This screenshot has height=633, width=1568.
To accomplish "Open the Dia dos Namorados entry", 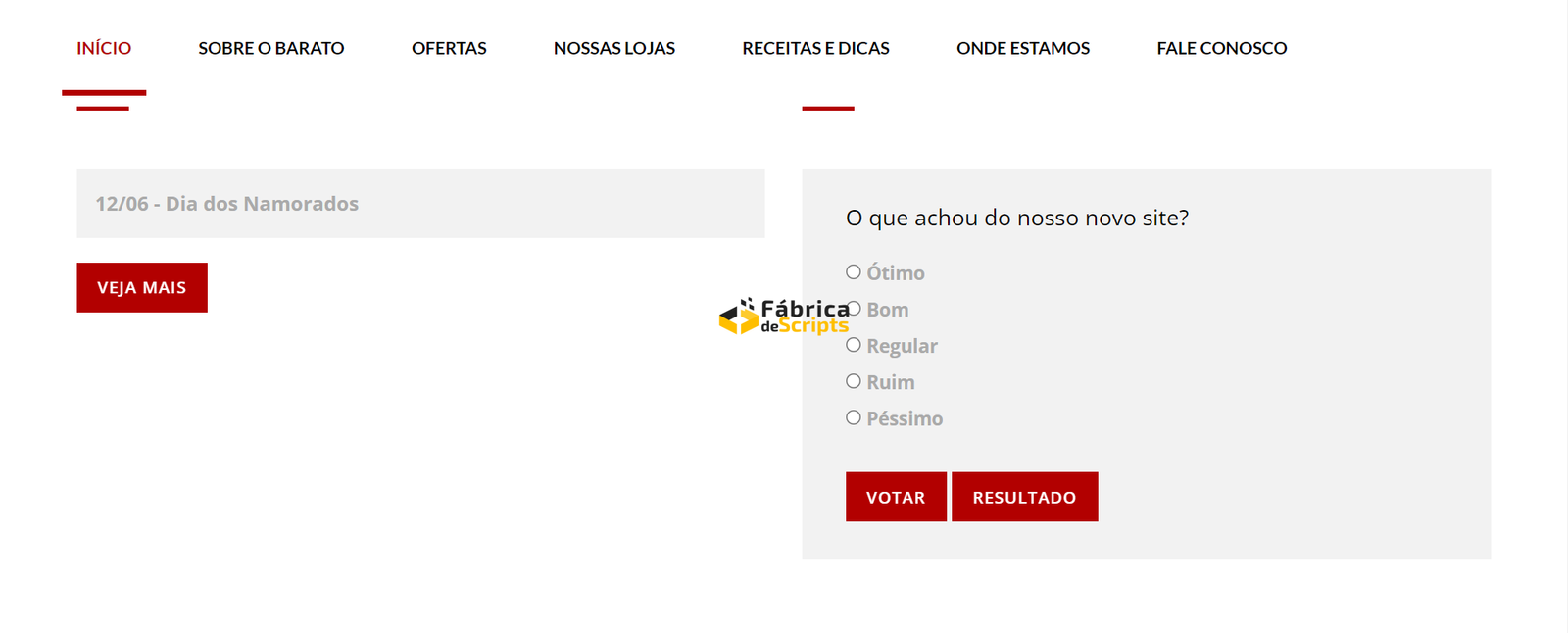I will 227,204.
